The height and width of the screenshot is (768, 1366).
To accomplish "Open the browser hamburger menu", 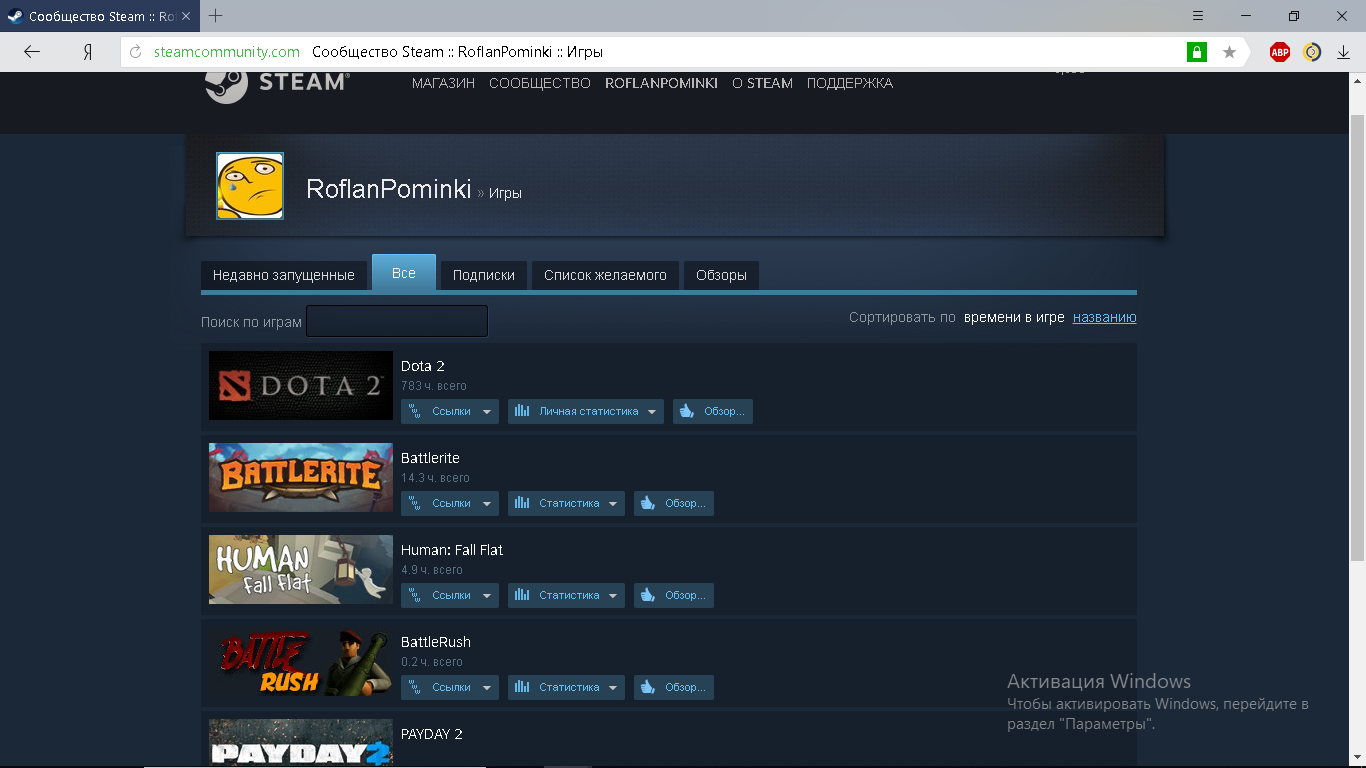I will [x=1198, y=16].
